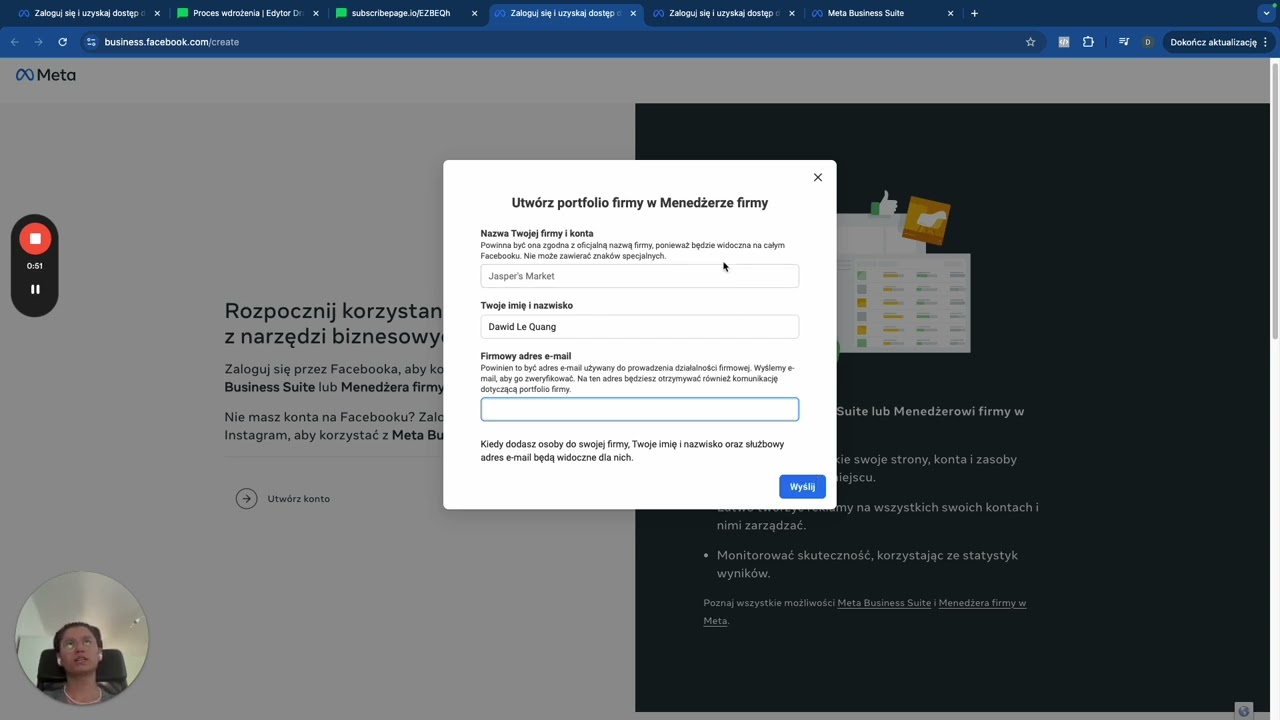1280x720 pixels.
Task: View site information icon in address bar
Action: [x=91, y=42]
